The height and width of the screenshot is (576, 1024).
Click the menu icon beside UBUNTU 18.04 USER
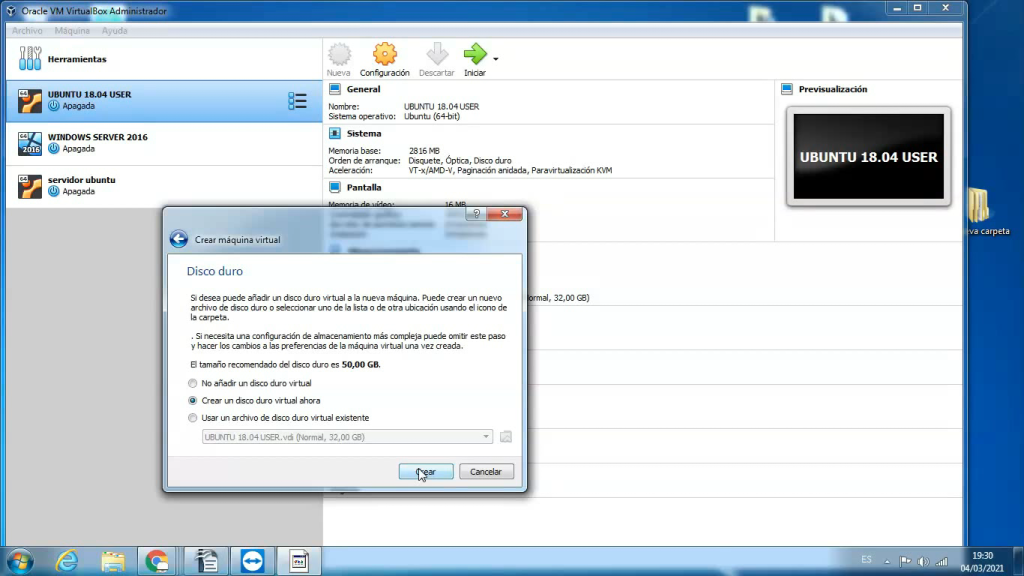296,100
